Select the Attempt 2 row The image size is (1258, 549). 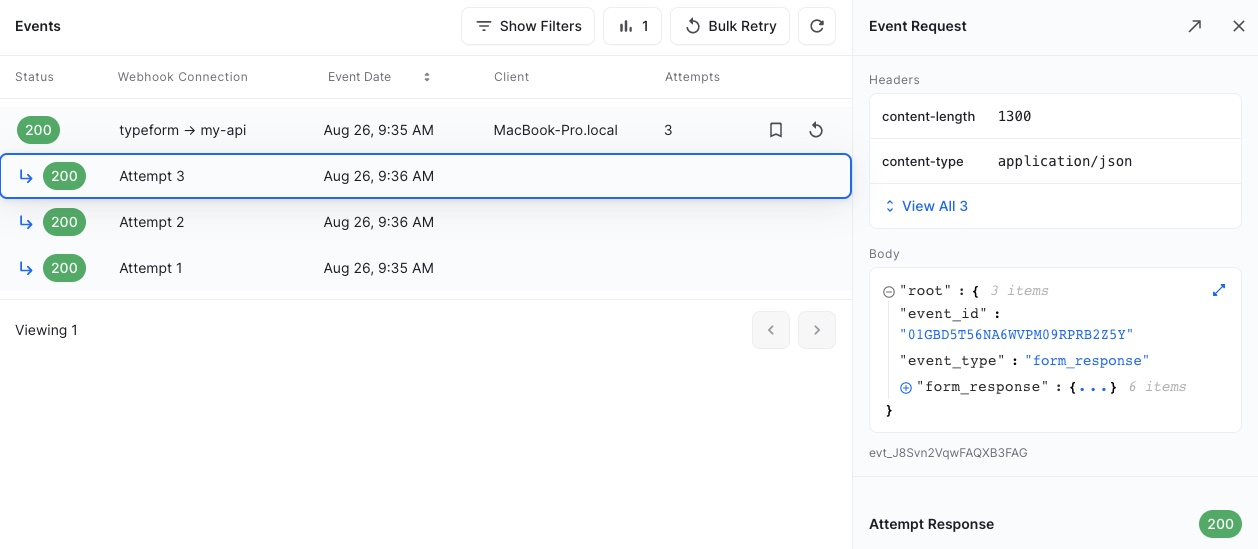[425, 222]
